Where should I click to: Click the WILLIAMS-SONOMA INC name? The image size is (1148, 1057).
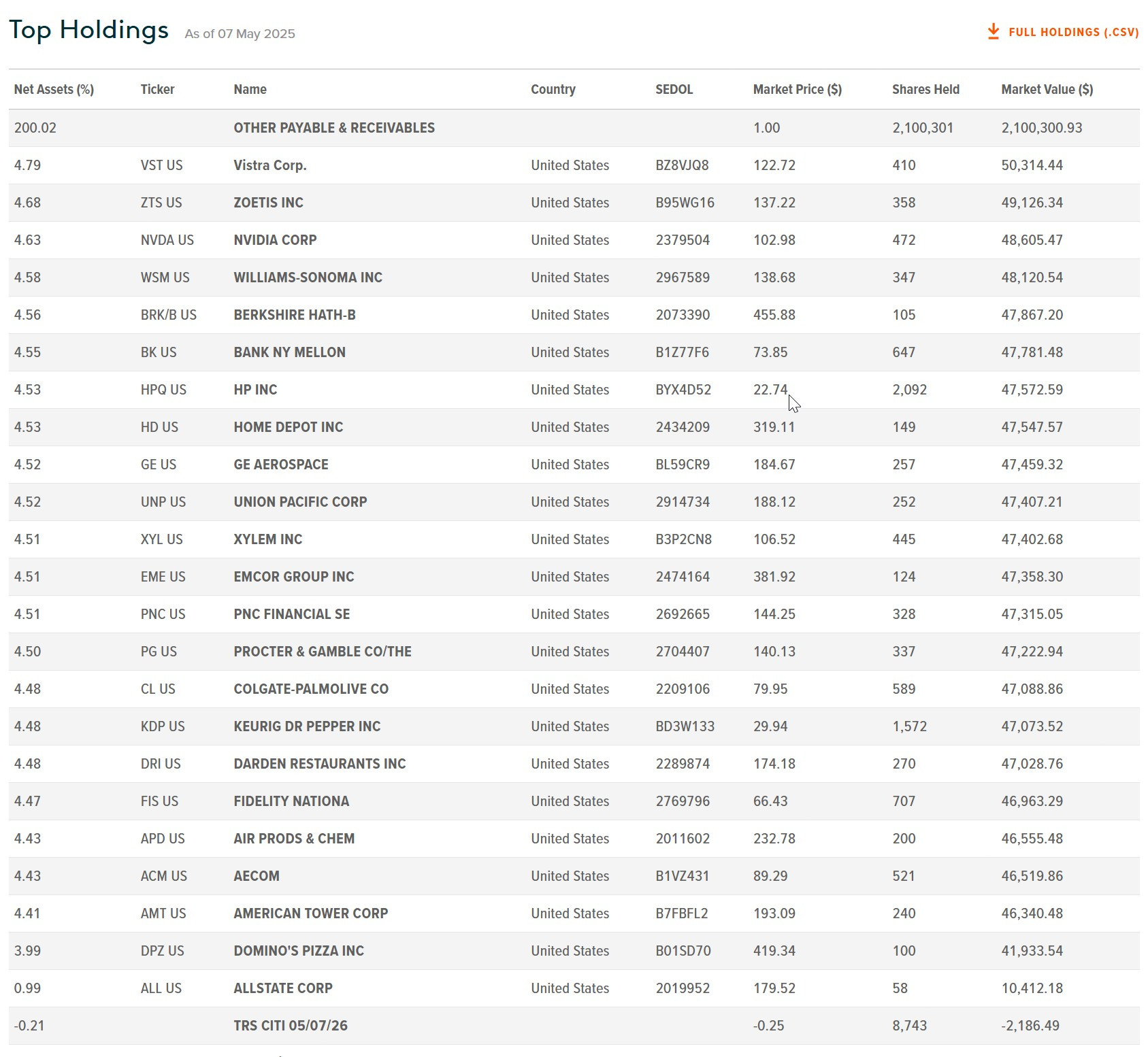point(308,278)
